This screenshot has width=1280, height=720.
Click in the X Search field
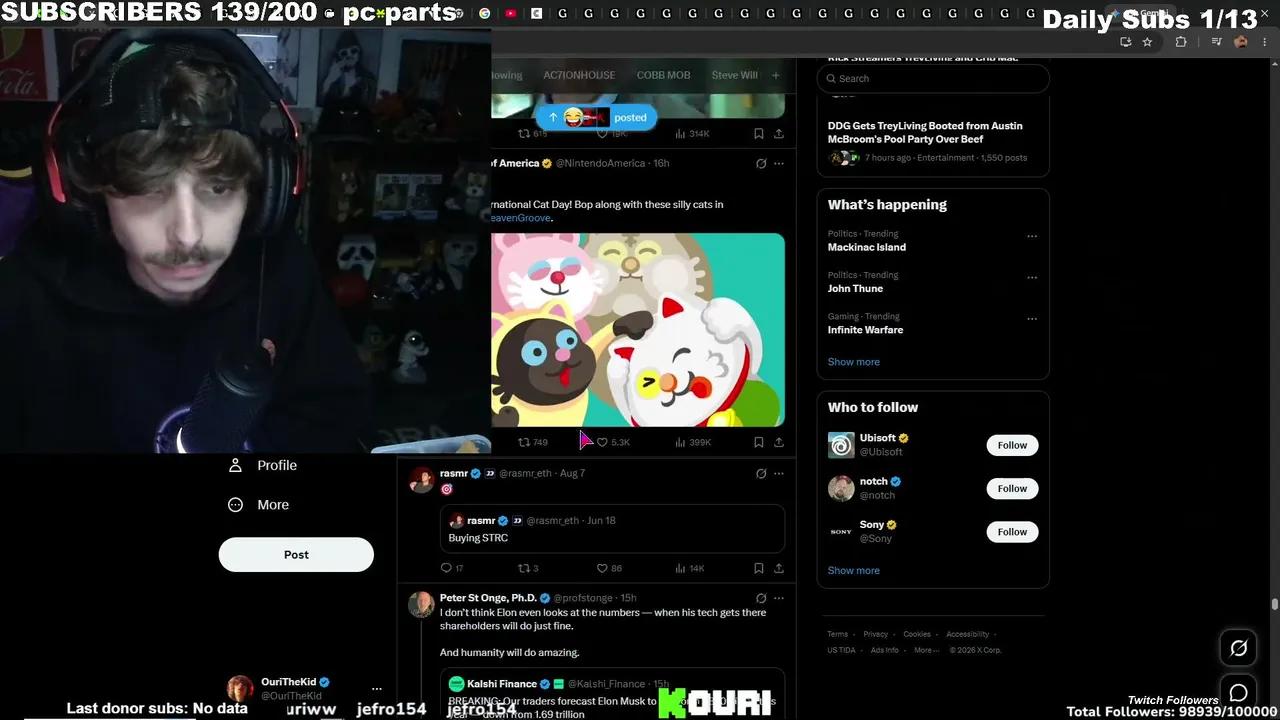tap(933, 78)
